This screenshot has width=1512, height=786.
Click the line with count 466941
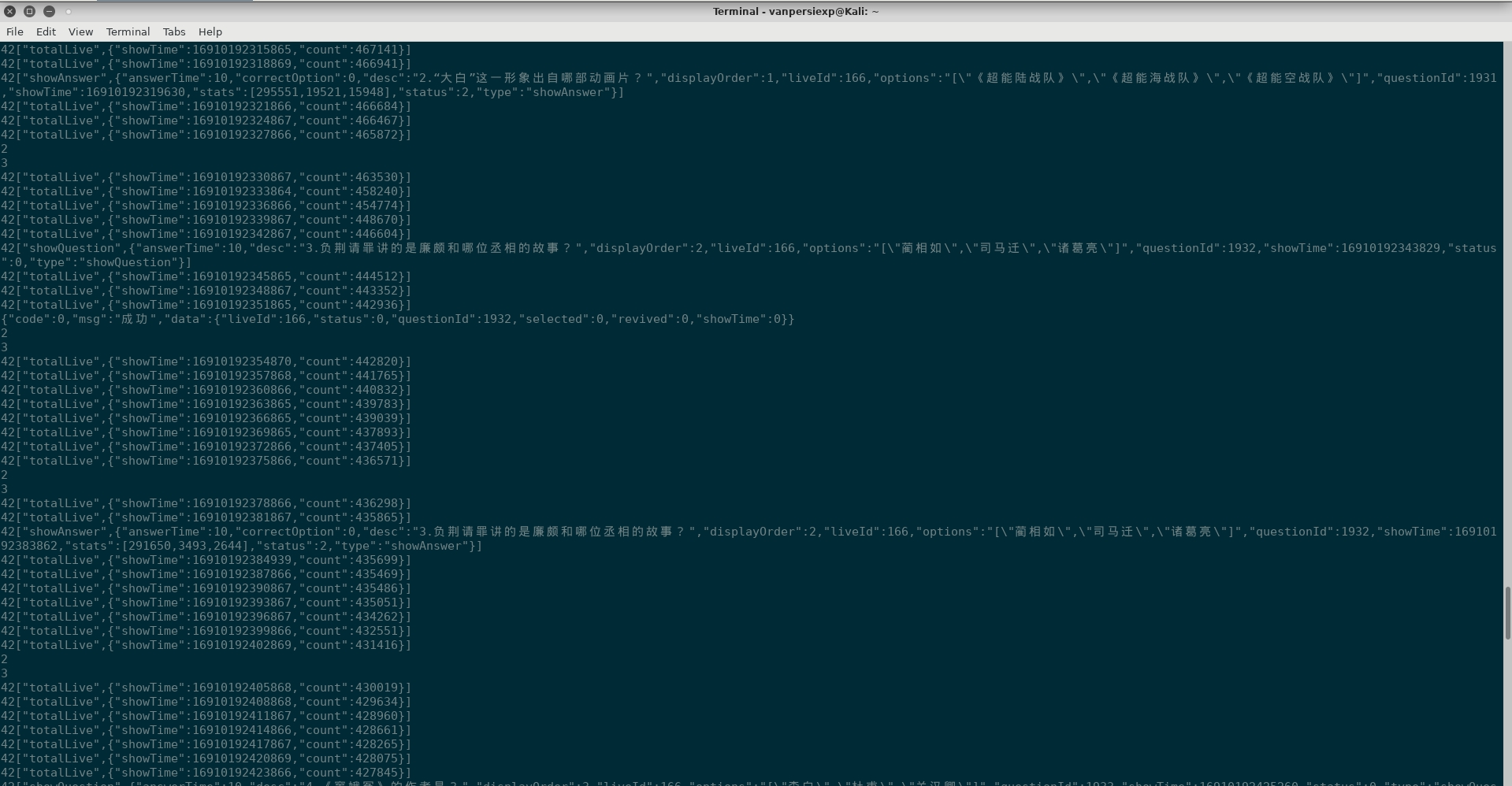pos(206,64)
